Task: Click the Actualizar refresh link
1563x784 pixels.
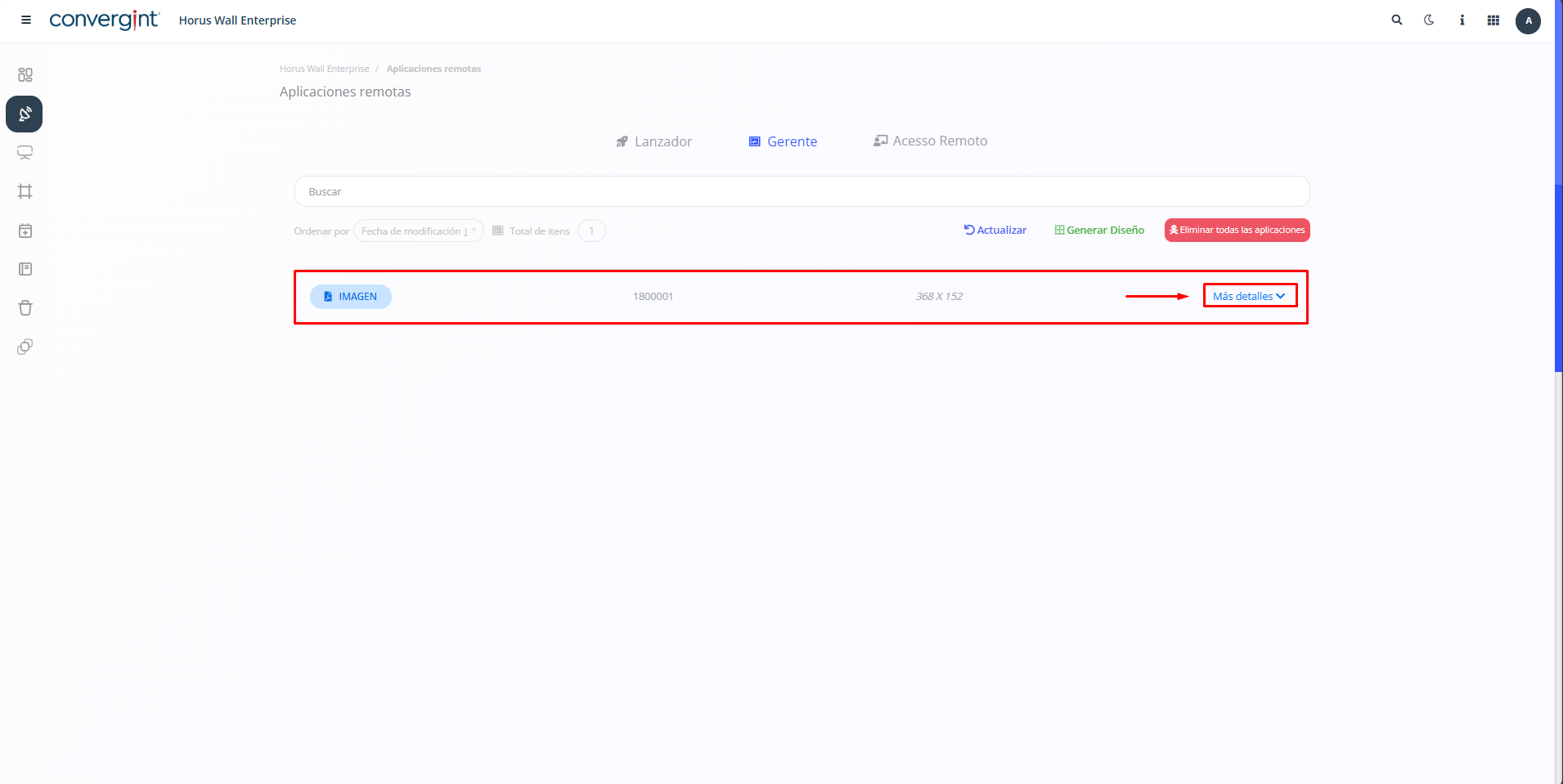Action: pyautogui.click(x=995, y=231)
